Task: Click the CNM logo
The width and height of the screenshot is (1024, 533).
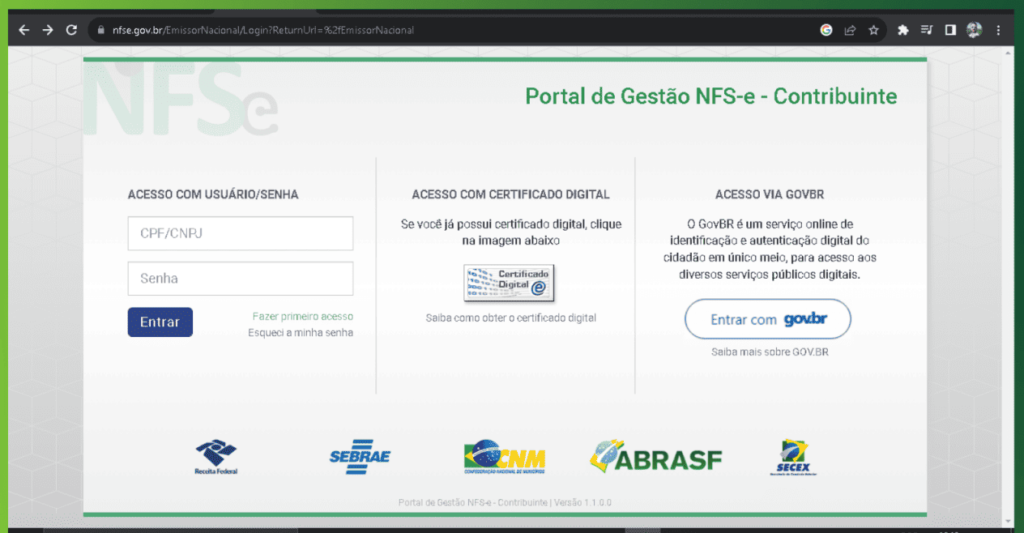Action: point(504,457)
